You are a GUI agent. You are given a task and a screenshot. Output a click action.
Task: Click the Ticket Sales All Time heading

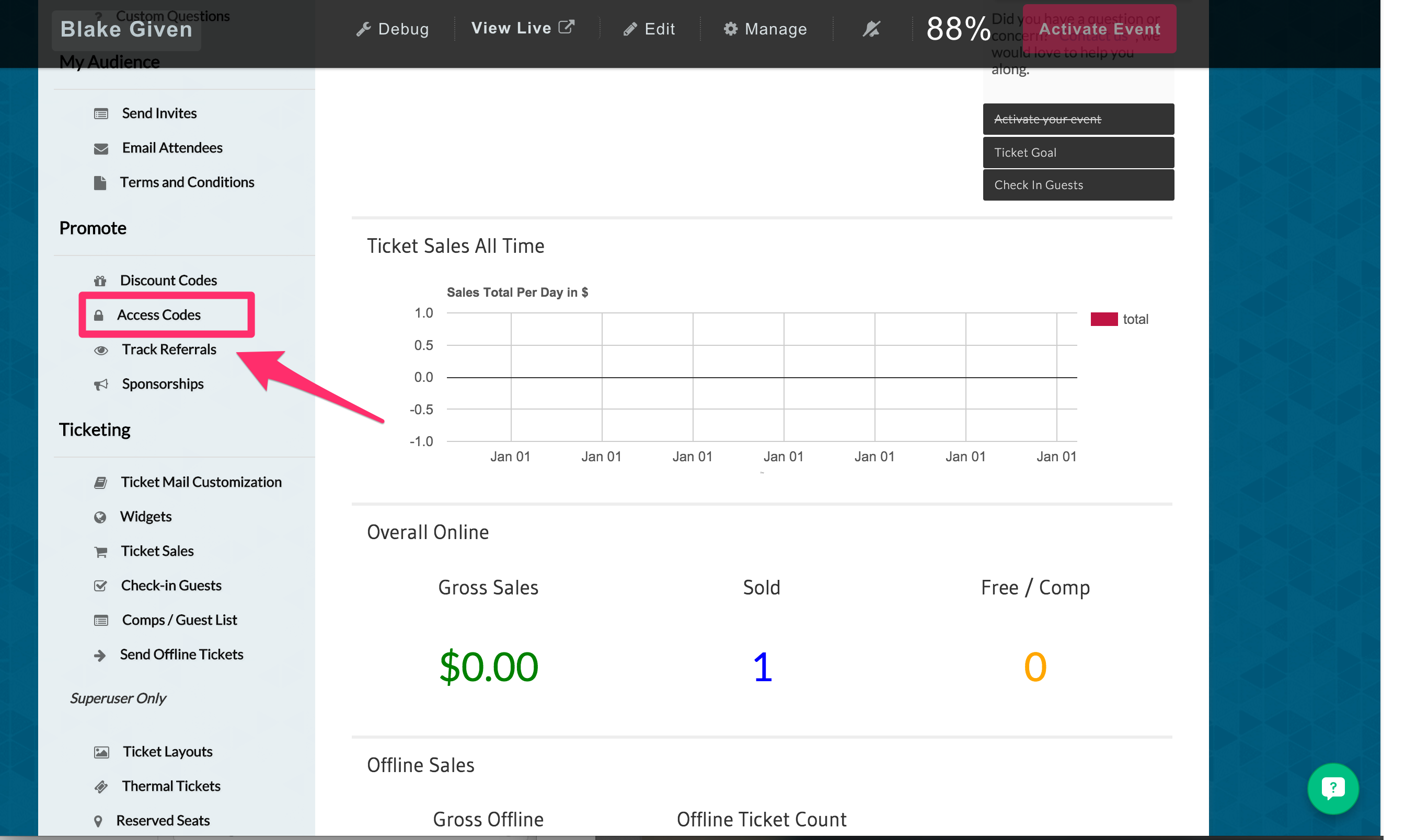455,246
